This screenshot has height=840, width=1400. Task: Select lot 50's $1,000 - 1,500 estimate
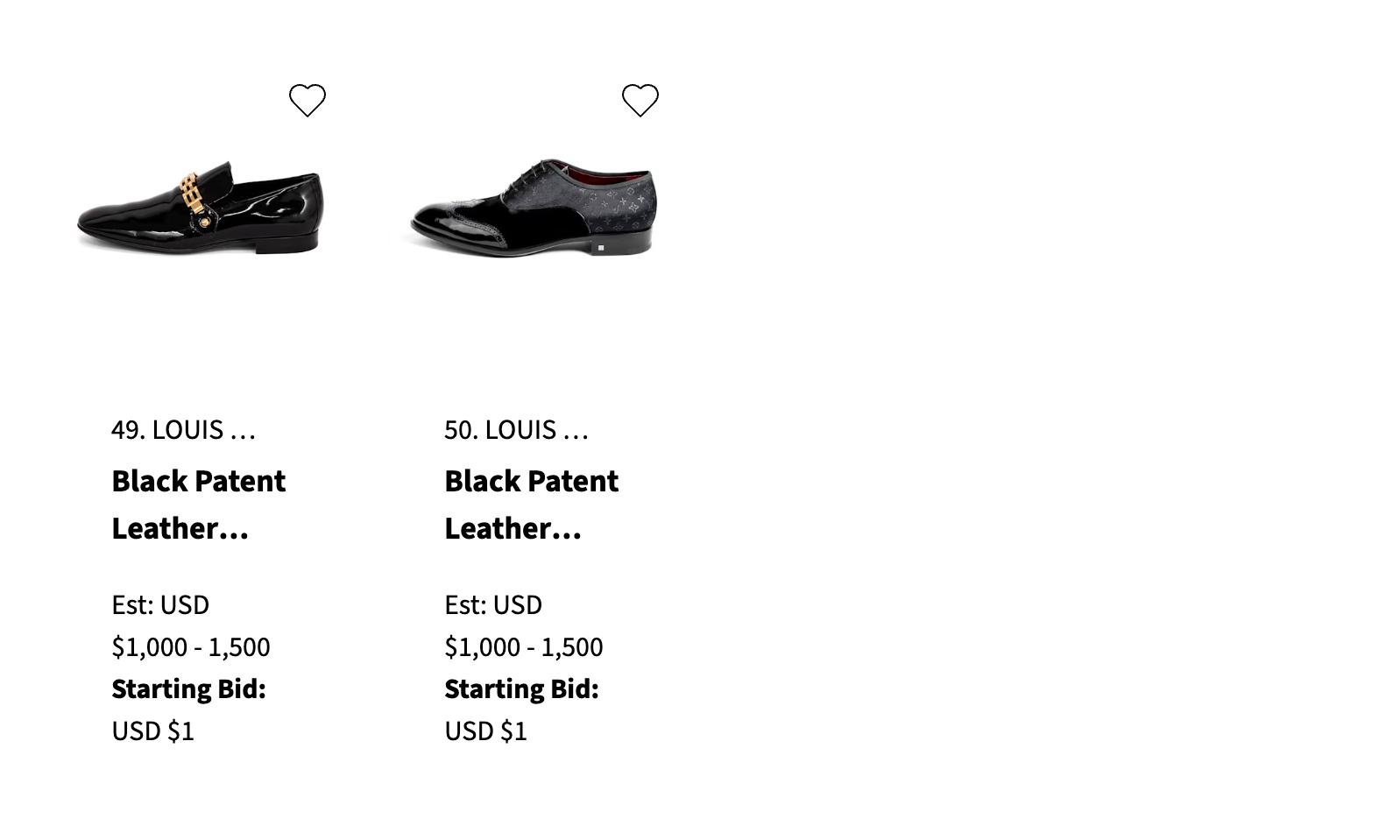pos(524,647)
